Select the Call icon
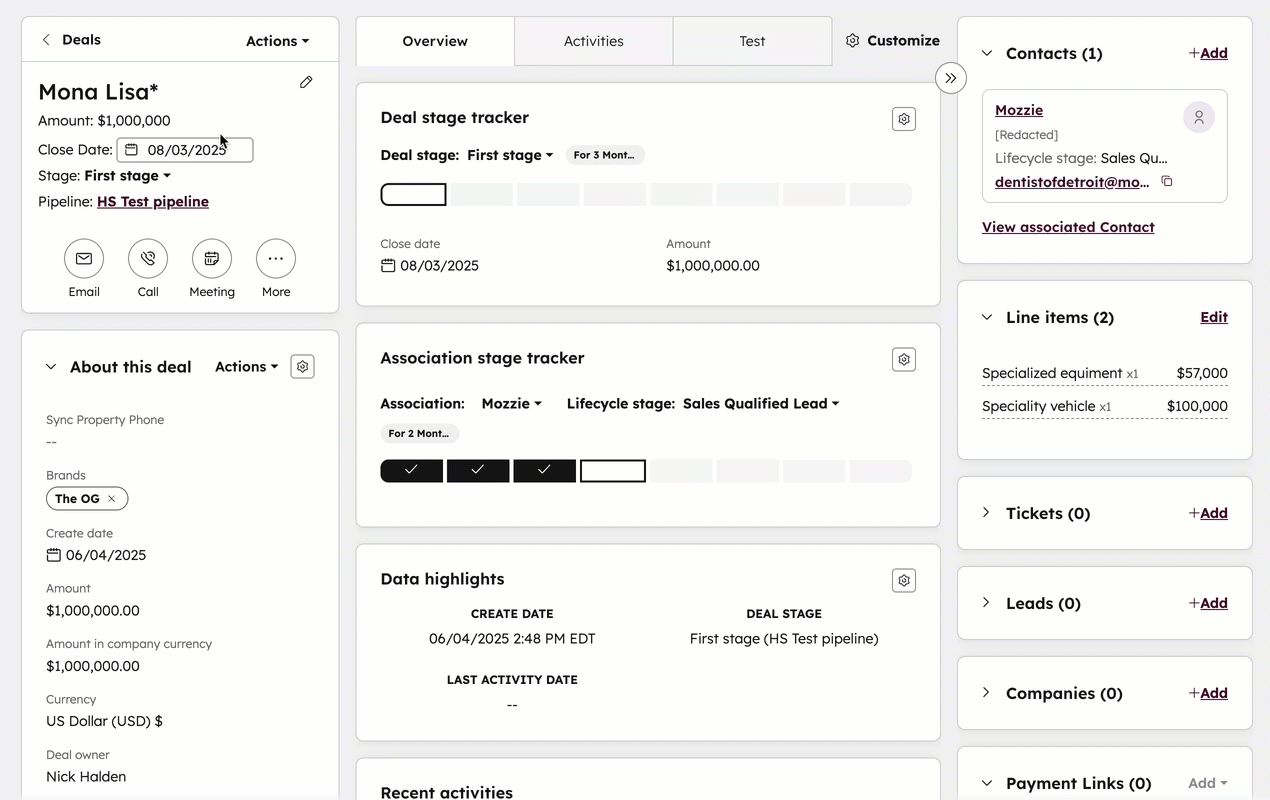The height and width of the screenshot is (800, 1270). click(x=148, y=258)
